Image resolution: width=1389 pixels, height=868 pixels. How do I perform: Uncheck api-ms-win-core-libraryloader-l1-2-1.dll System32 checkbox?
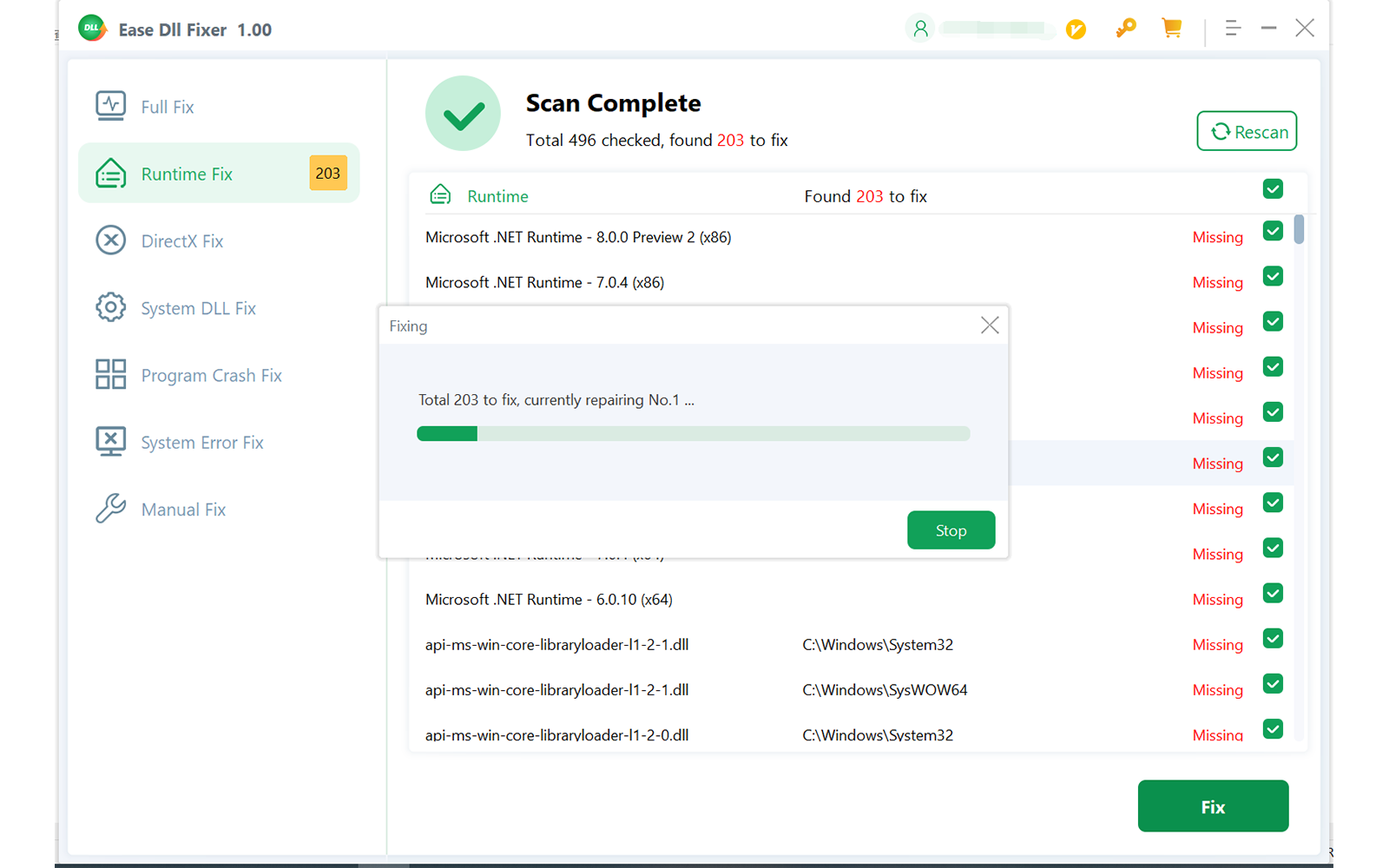click(1273, 639)
